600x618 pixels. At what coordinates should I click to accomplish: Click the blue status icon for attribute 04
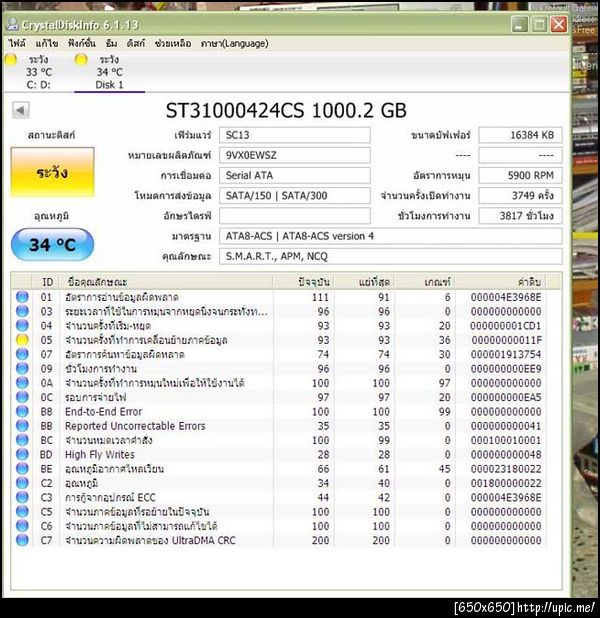(22, 325)
